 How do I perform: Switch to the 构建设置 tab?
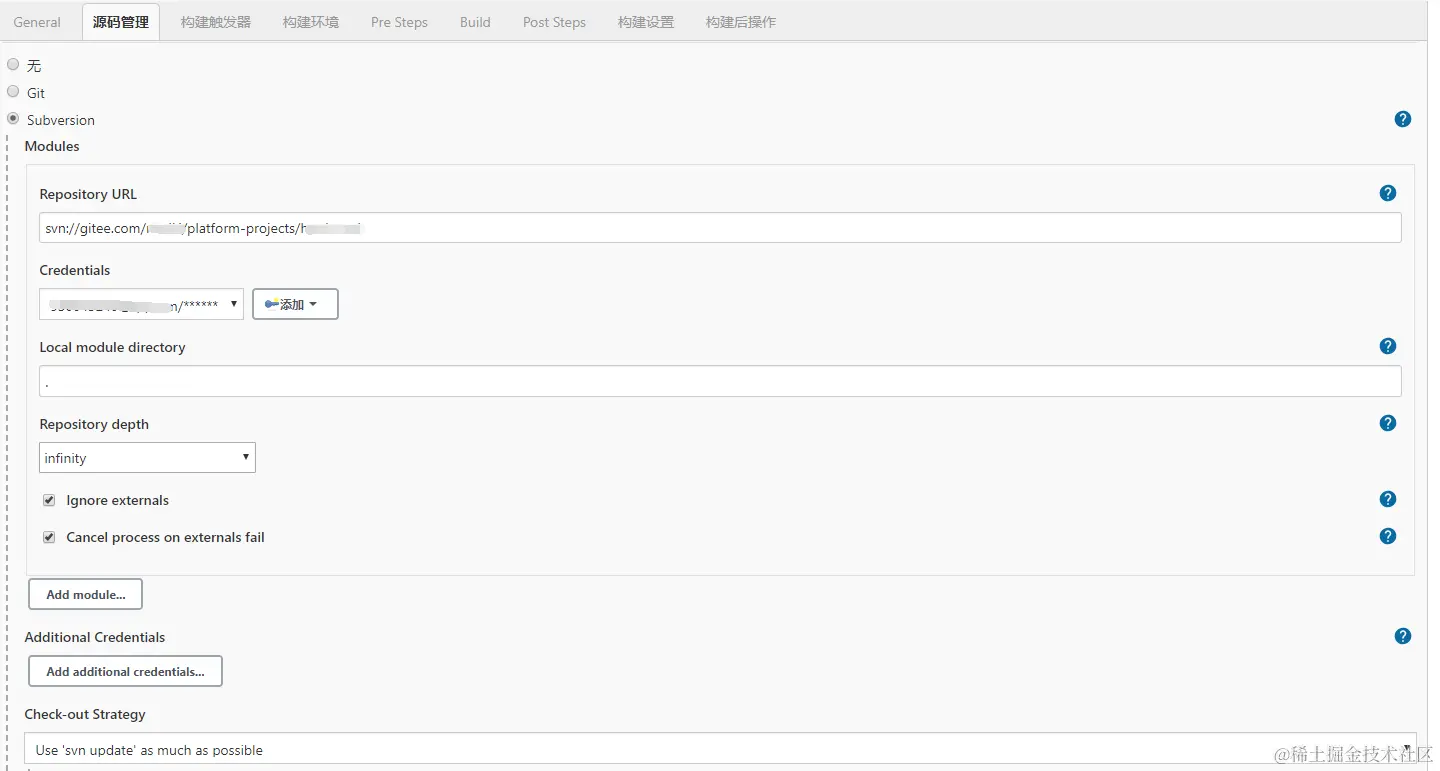646,21
